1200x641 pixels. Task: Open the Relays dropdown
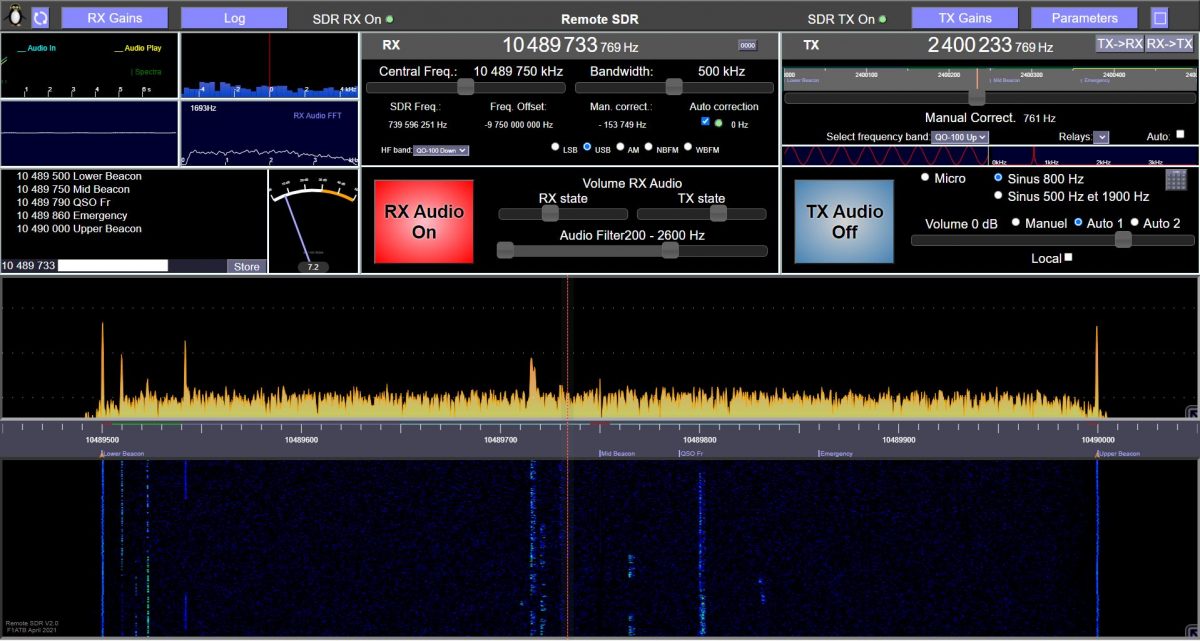[1101, 137]
